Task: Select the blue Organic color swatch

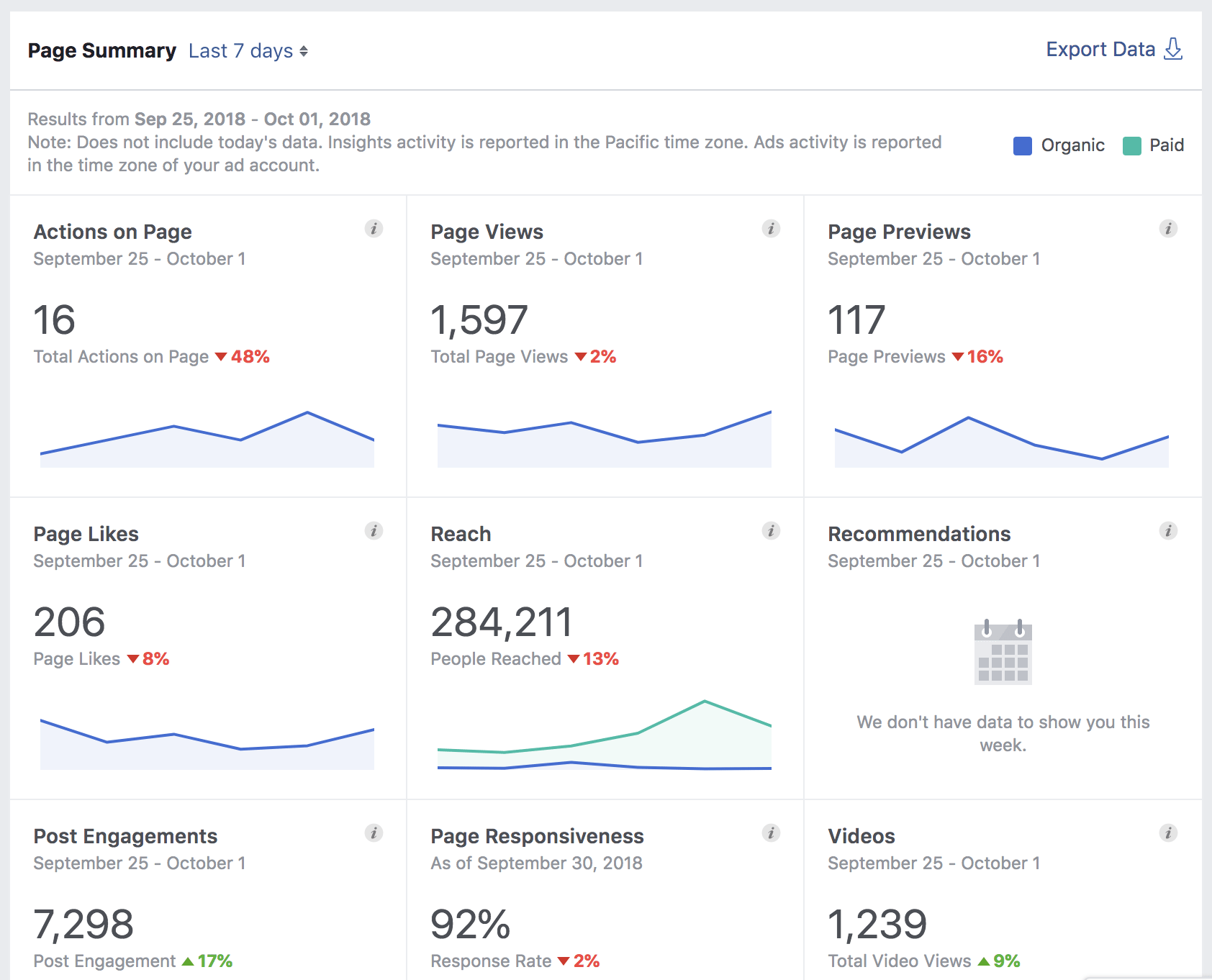Action: click(x=1023, y=145)
